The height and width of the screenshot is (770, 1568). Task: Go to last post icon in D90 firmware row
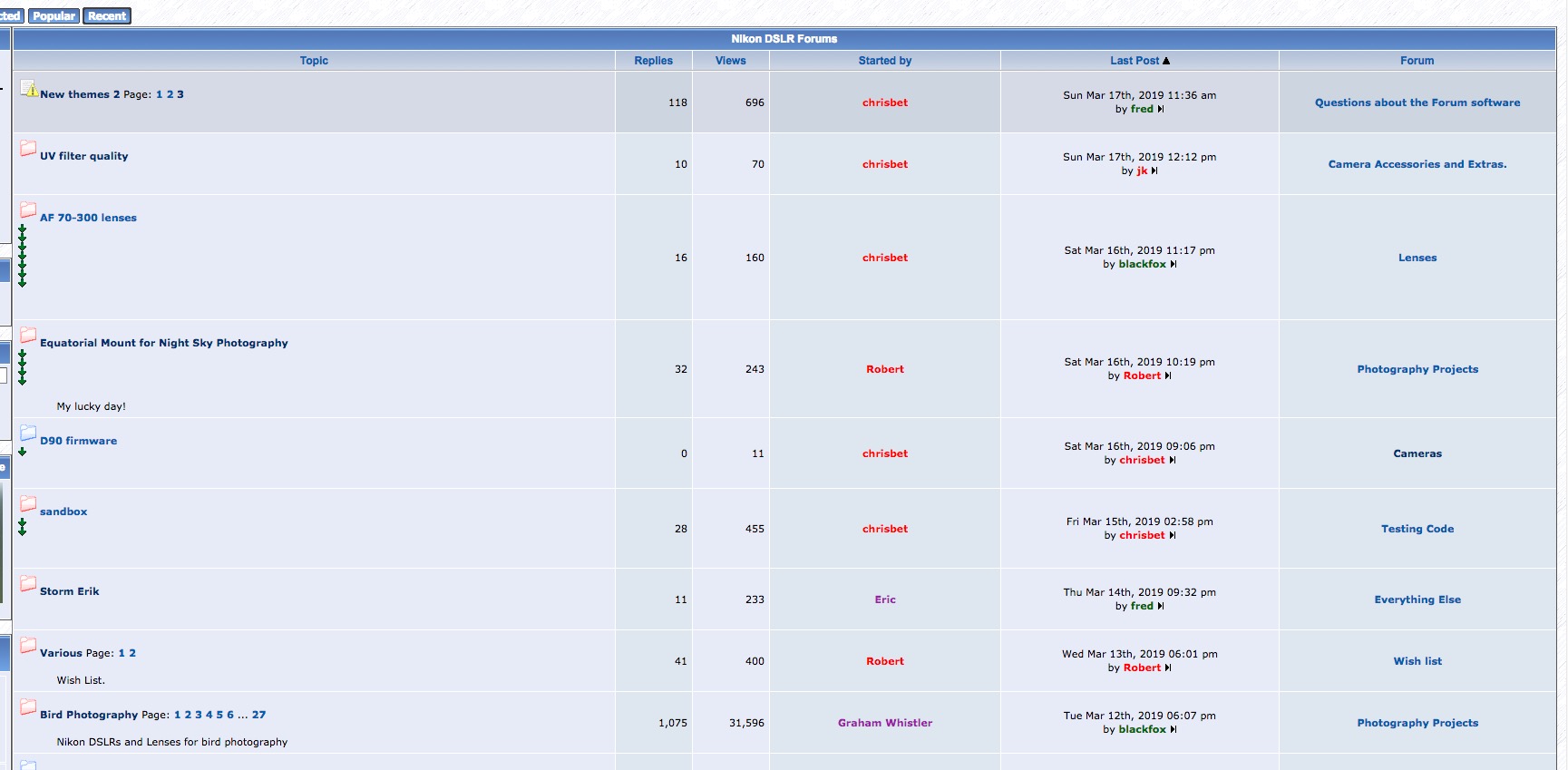[1173, 460]
